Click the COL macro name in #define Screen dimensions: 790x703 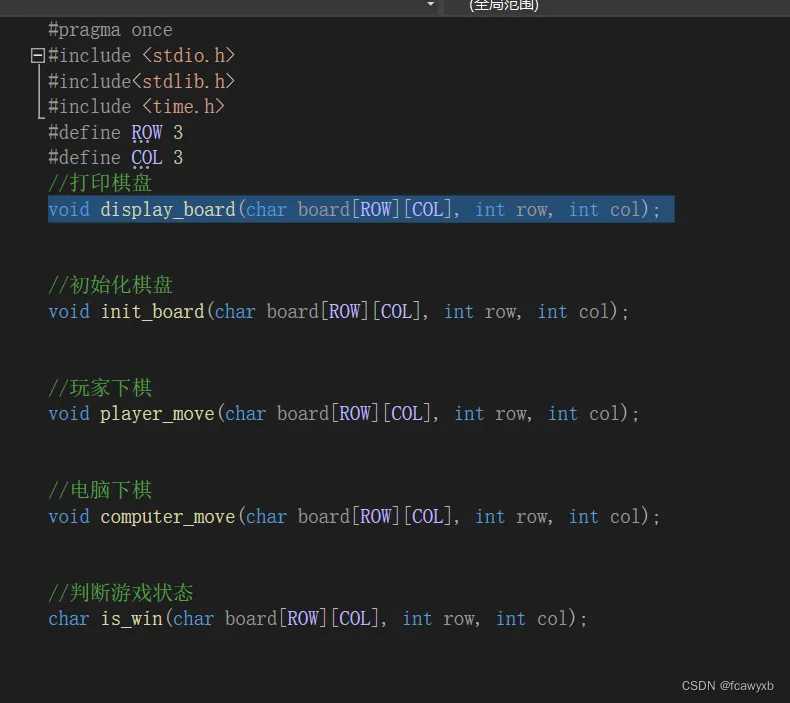tap(147, 158)
